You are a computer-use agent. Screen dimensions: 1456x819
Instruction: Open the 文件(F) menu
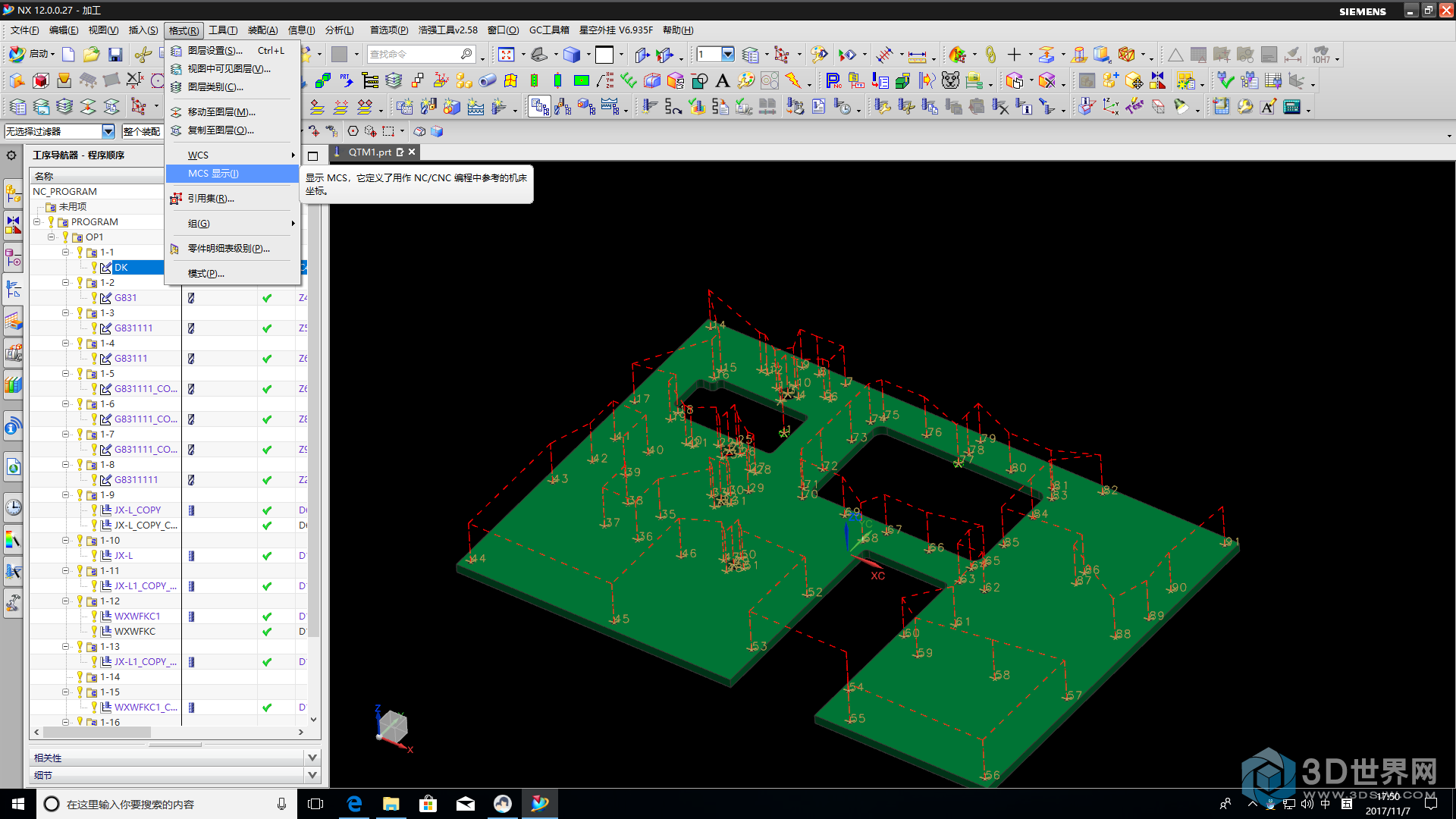[x=24, y=30]
